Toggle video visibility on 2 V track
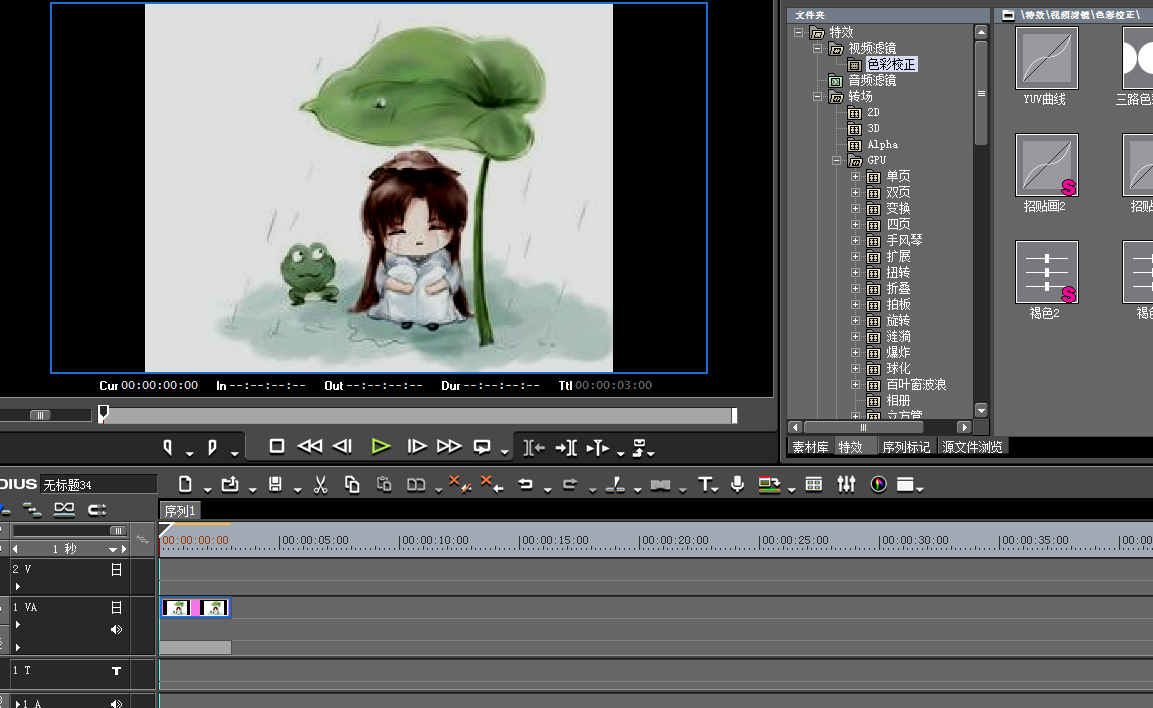This screenshot has height=708, width=1153. (x=116, y=569)
